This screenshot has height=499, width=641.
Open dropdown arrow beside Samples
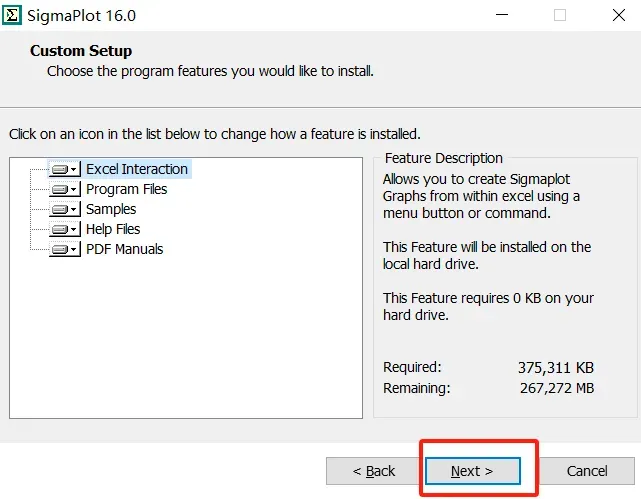point(74,209)
